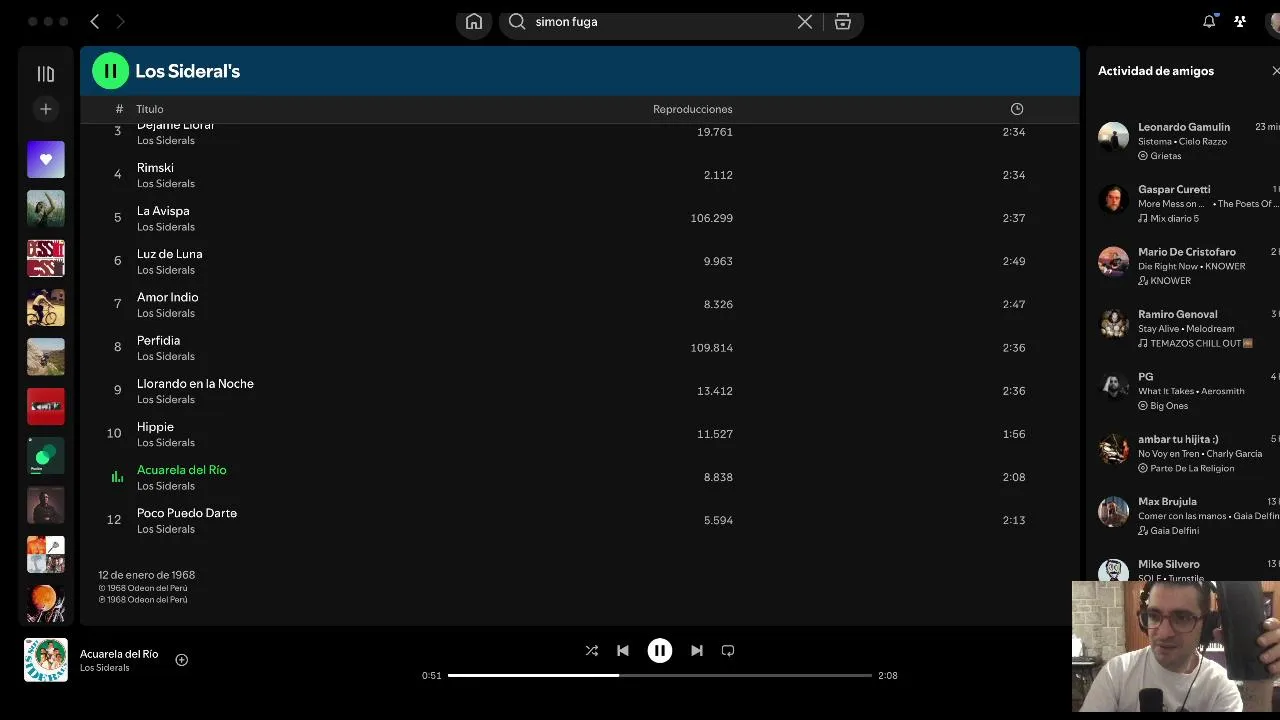1280x720 pixels.
Task: Collapse Your Library sidebar icon
Action: [45, 74]
